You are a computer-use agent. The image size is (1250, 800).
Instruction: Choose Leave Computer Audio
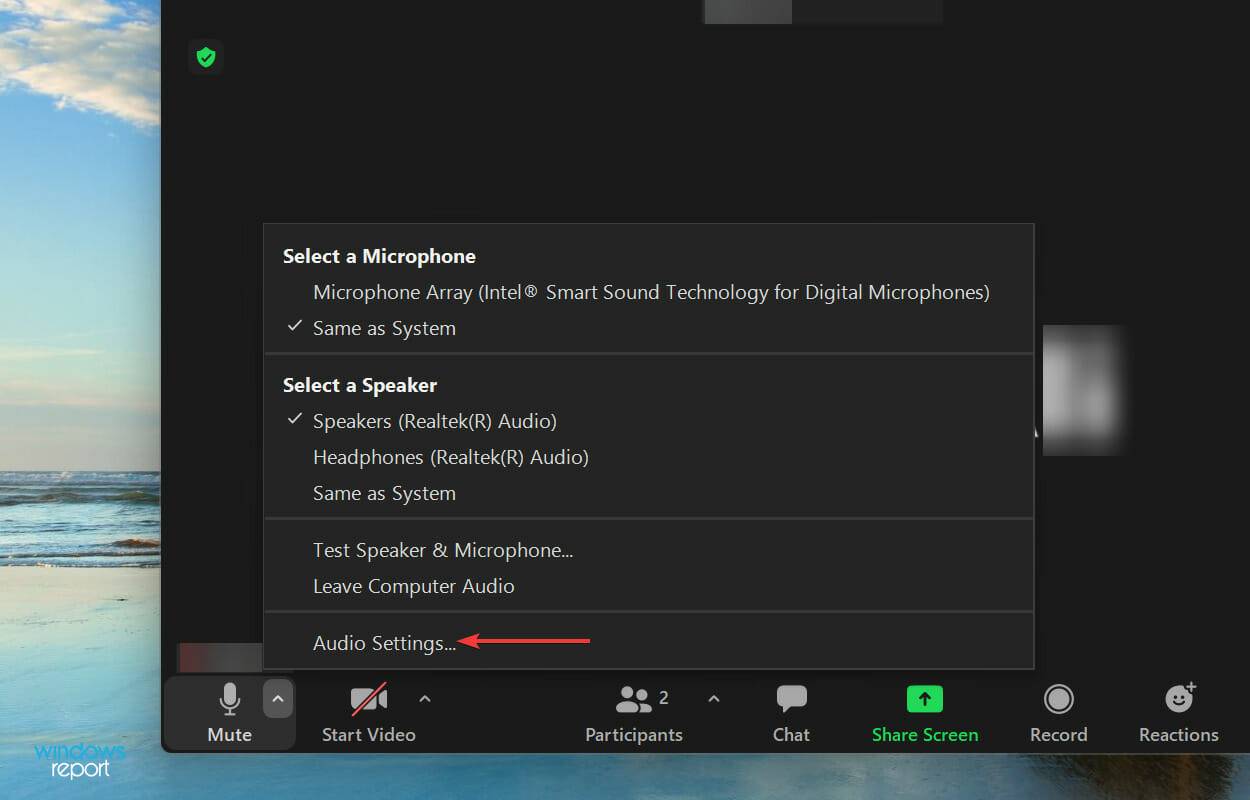pos(414,586)
